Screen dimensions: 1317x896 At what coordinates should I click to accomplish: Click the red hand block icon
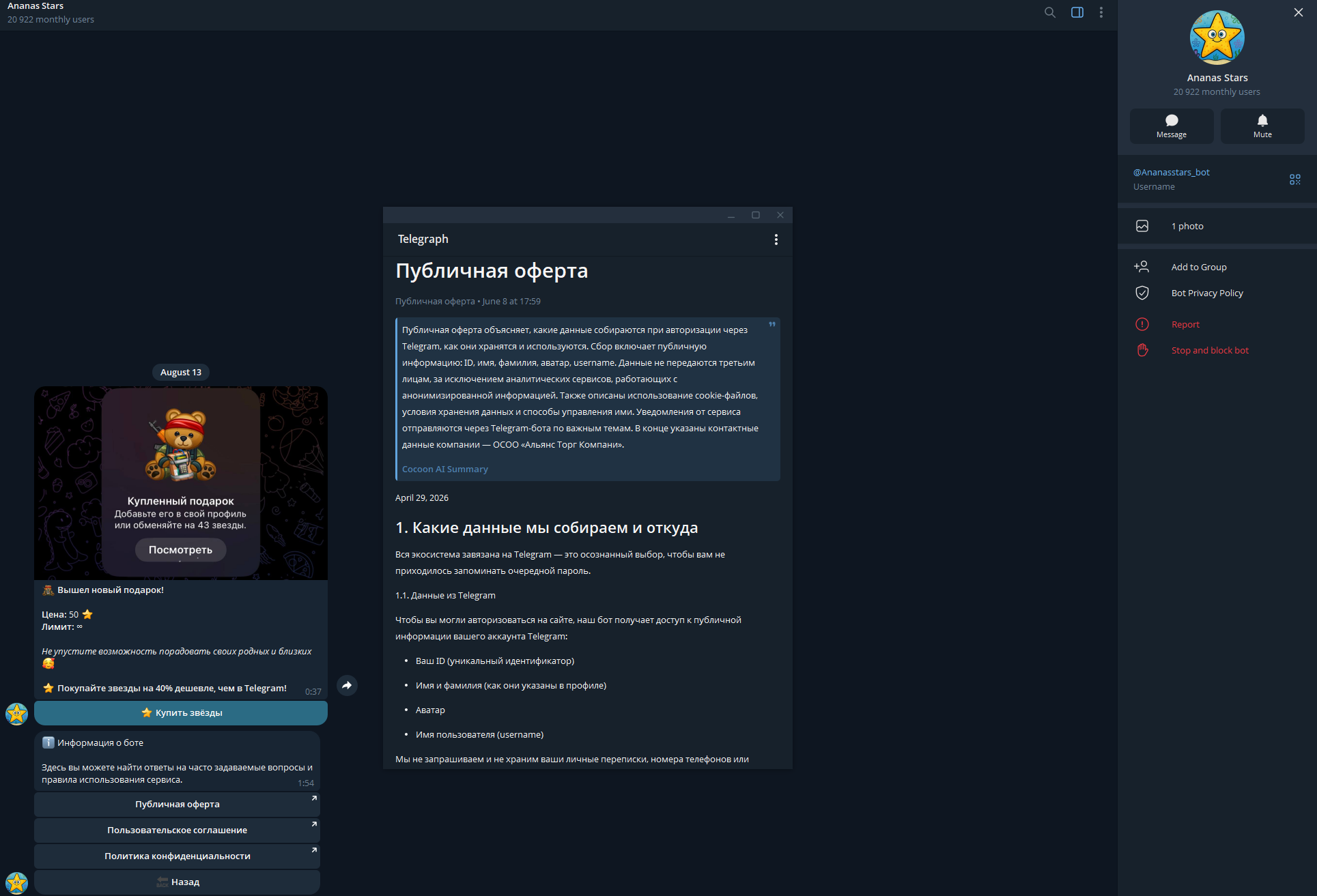(1142, 350)
